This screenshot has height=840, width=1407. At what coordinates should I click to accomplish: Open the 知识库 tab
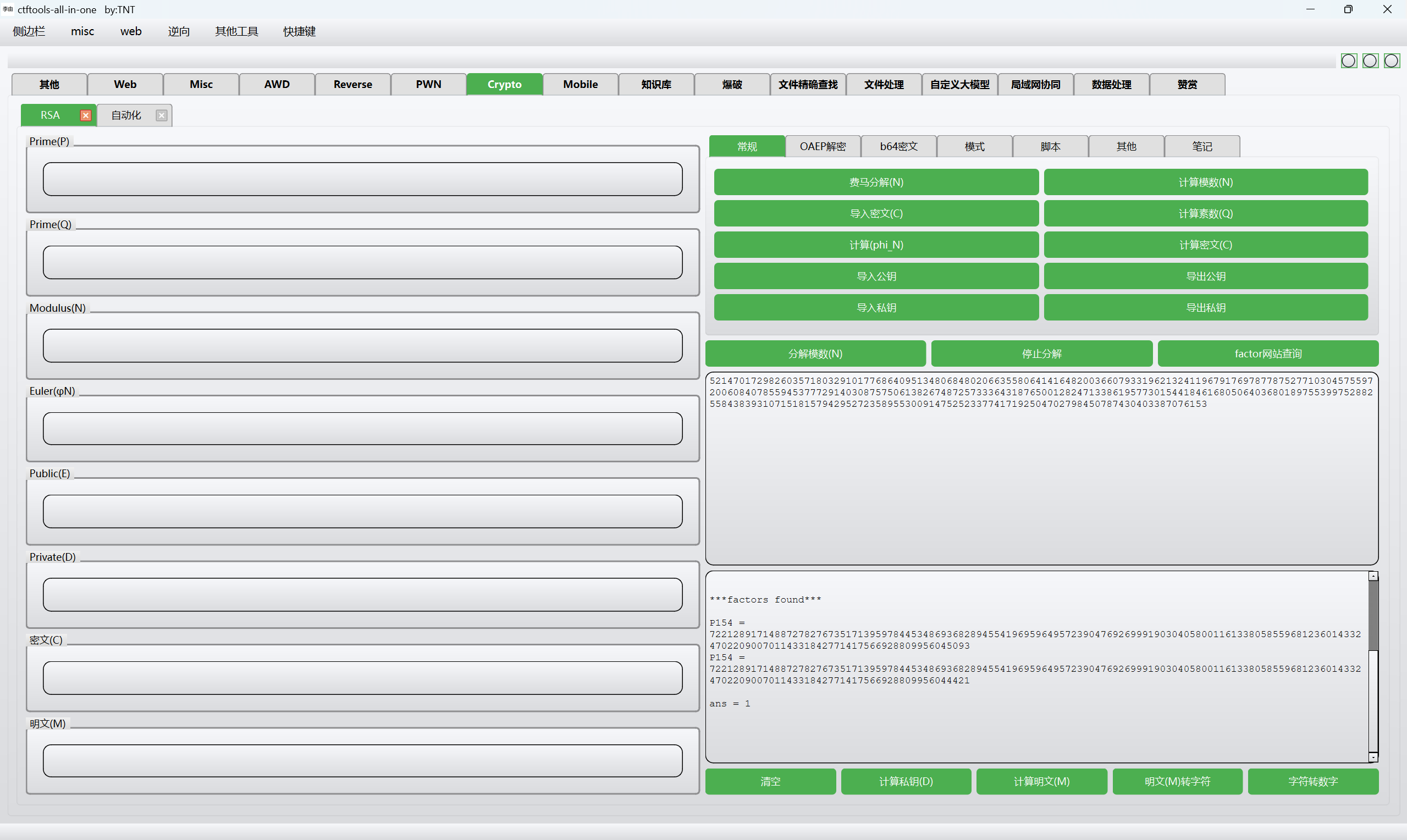[x=656, y=84]
